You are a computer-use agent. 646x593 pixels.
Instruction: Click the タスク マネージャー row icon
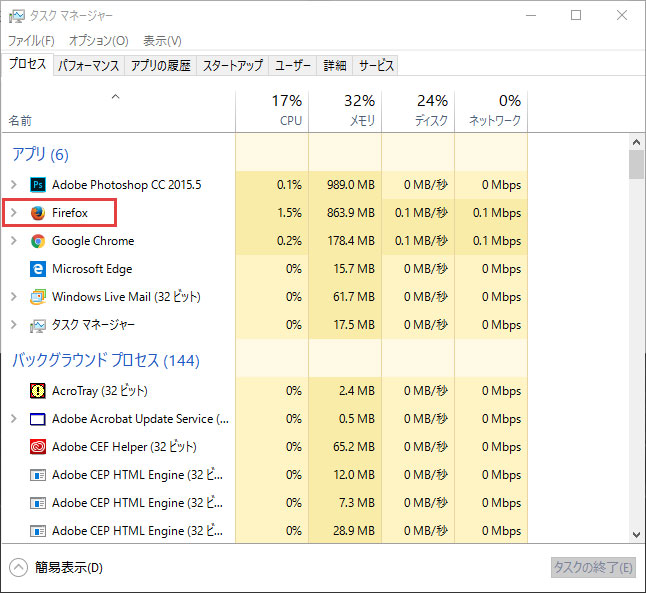coord(38,326)
